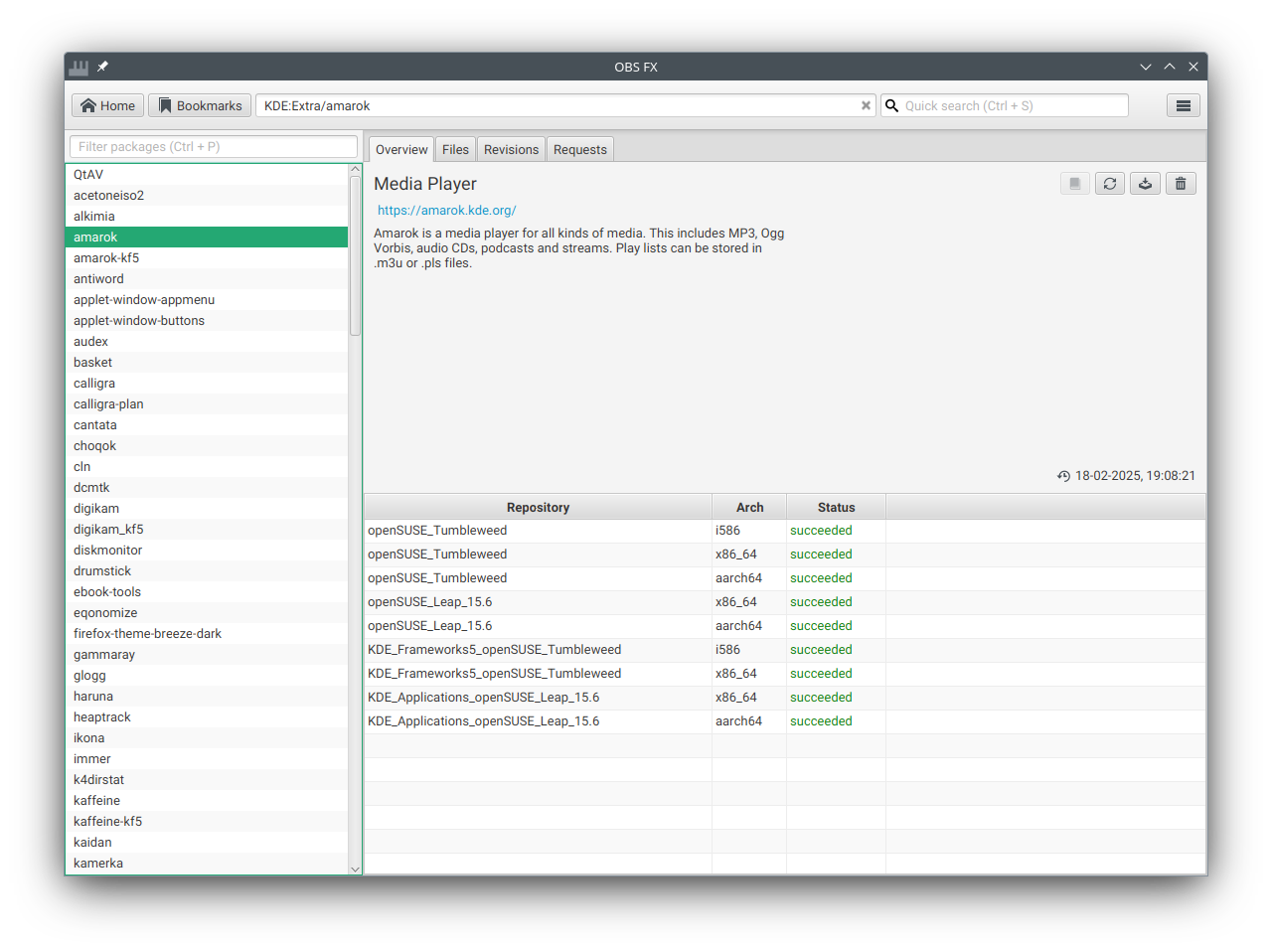The image size is (1272, 952).
Task: Switch to the Revisions tab
Action: coord(511,149)
